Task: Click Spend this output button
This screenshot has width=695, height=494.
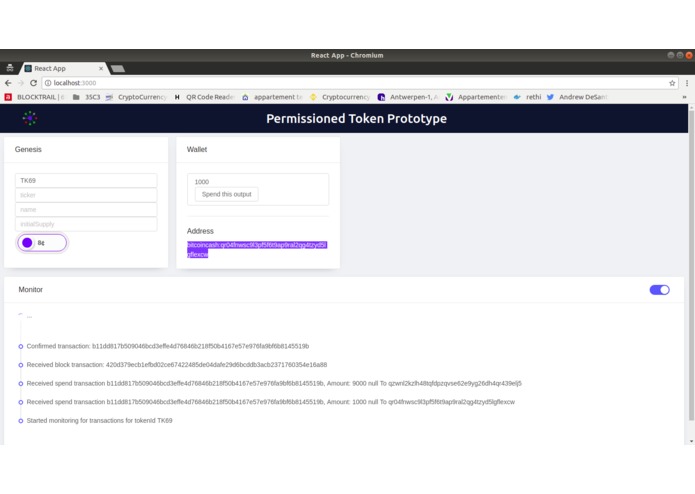Action: (x=226, y=194)
